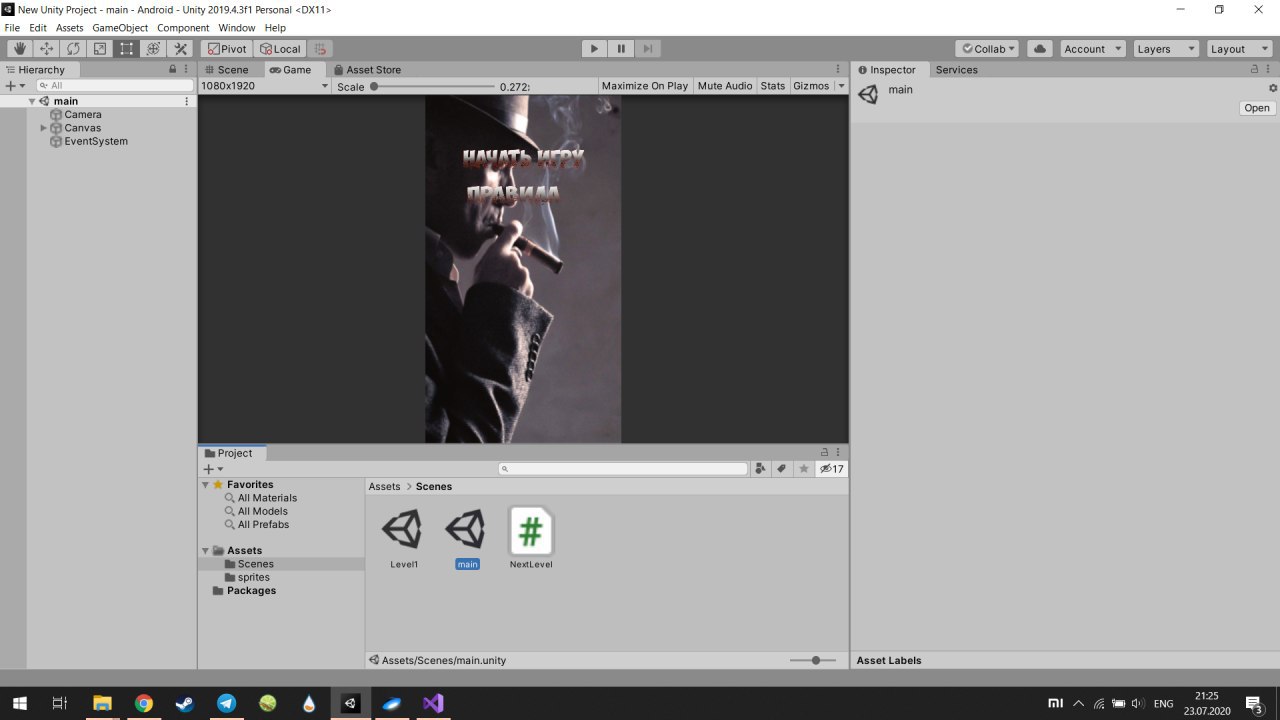Switch to the Services tab
This screenshot has width=1280, height=720.
coord(957,70)
